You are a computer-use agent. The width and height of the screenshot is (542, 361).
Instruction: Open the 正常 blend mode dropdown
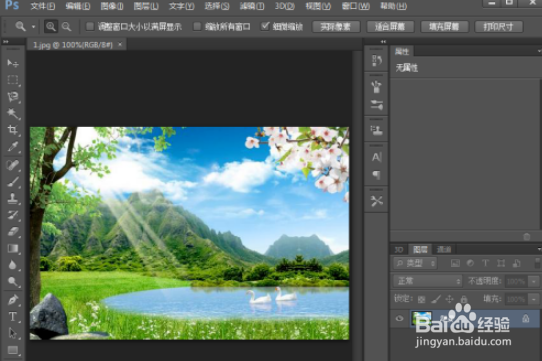coord(428,281)
